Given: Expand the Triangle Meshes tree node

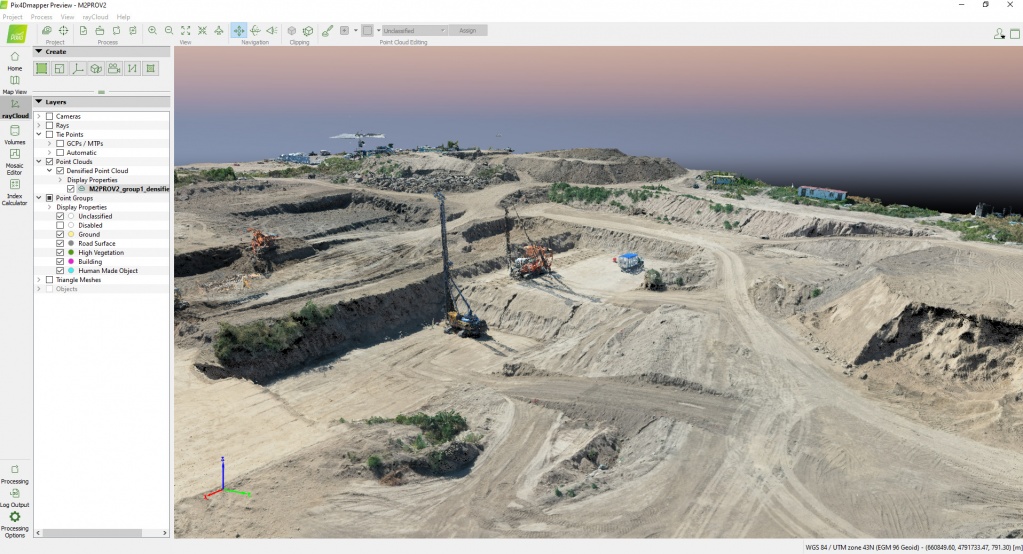Looking at the screenshot, I should click(39, 280).
